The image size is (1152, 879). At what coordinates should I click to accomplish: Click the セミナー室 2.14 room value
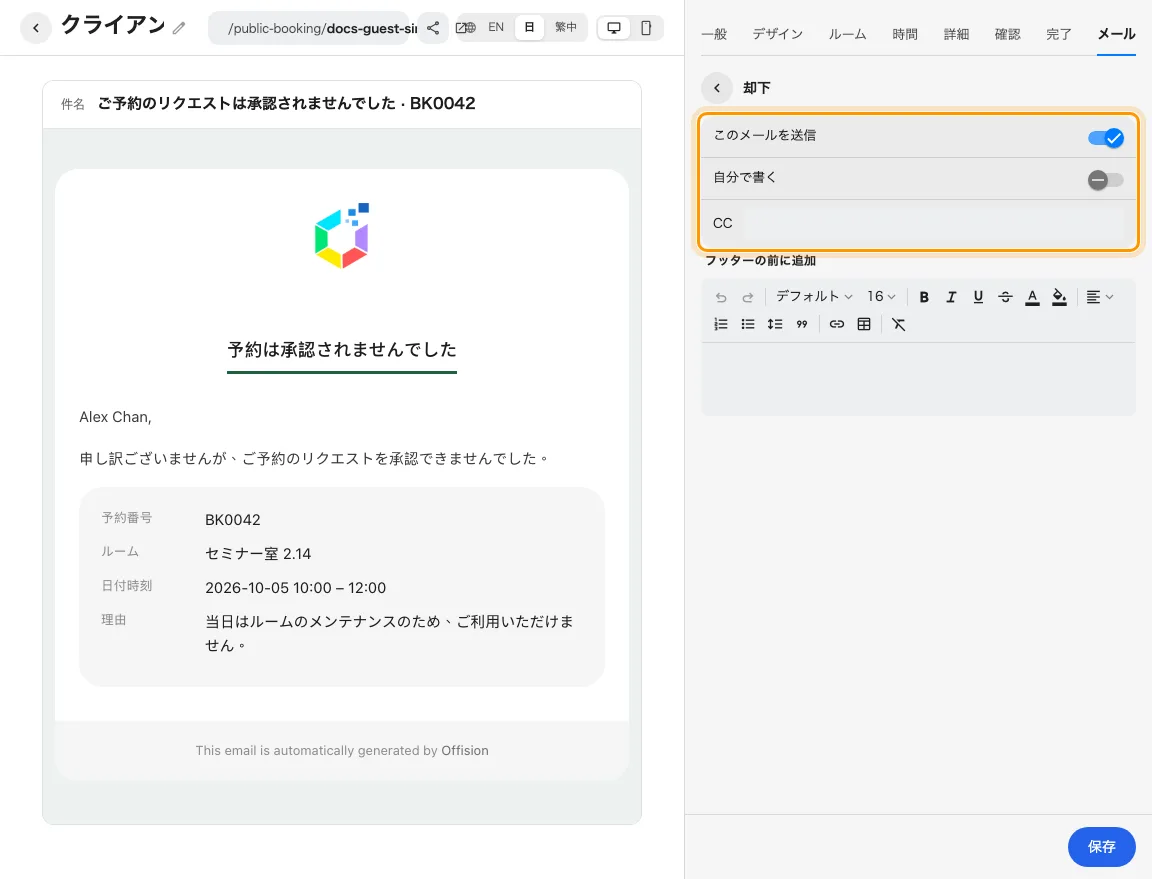[x=258, y=553]
